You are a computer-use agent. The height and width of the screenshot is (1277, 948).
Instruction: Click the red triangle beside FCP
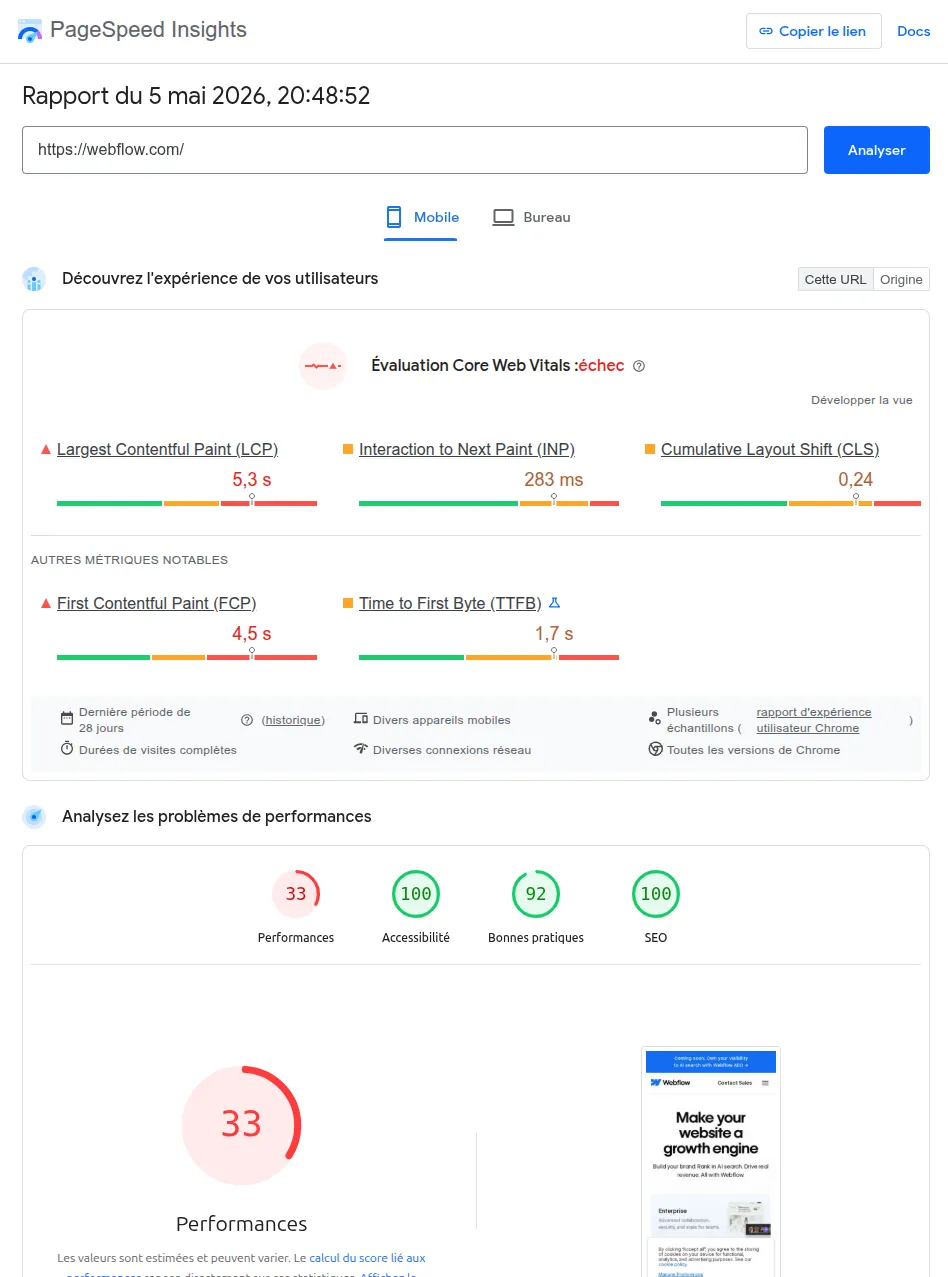[x=45, y=604]
